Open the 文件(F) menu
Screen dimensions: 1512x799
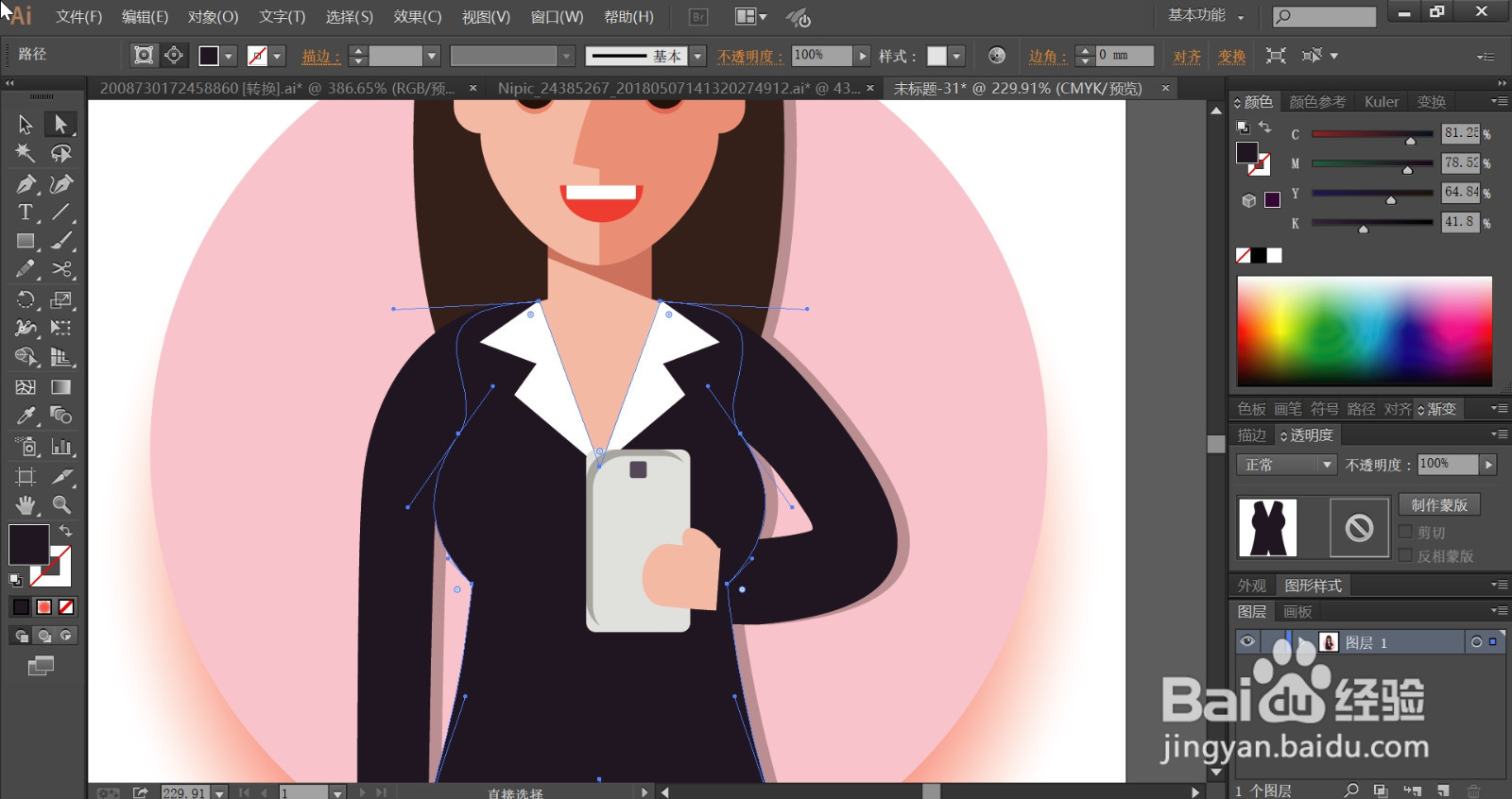(x=78, y=17)
